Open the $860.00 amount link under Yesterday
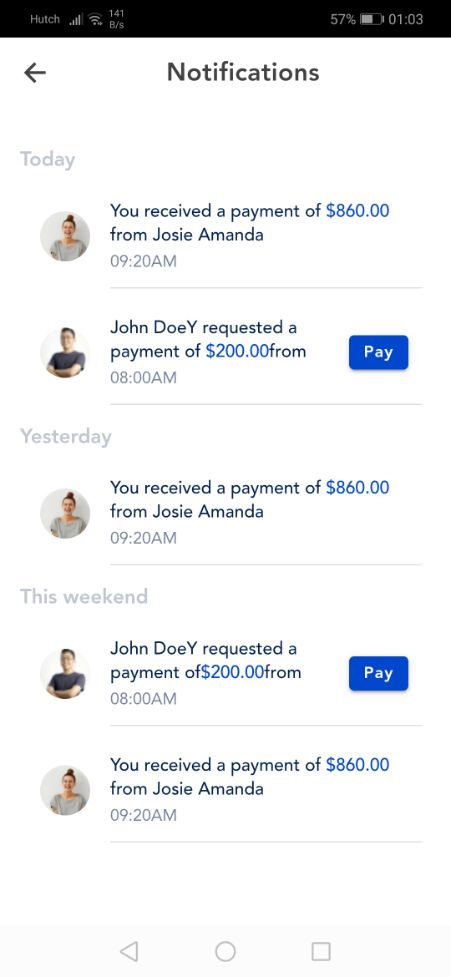The width and height of the screenshot is (451, 977). [x=358, y=487]
